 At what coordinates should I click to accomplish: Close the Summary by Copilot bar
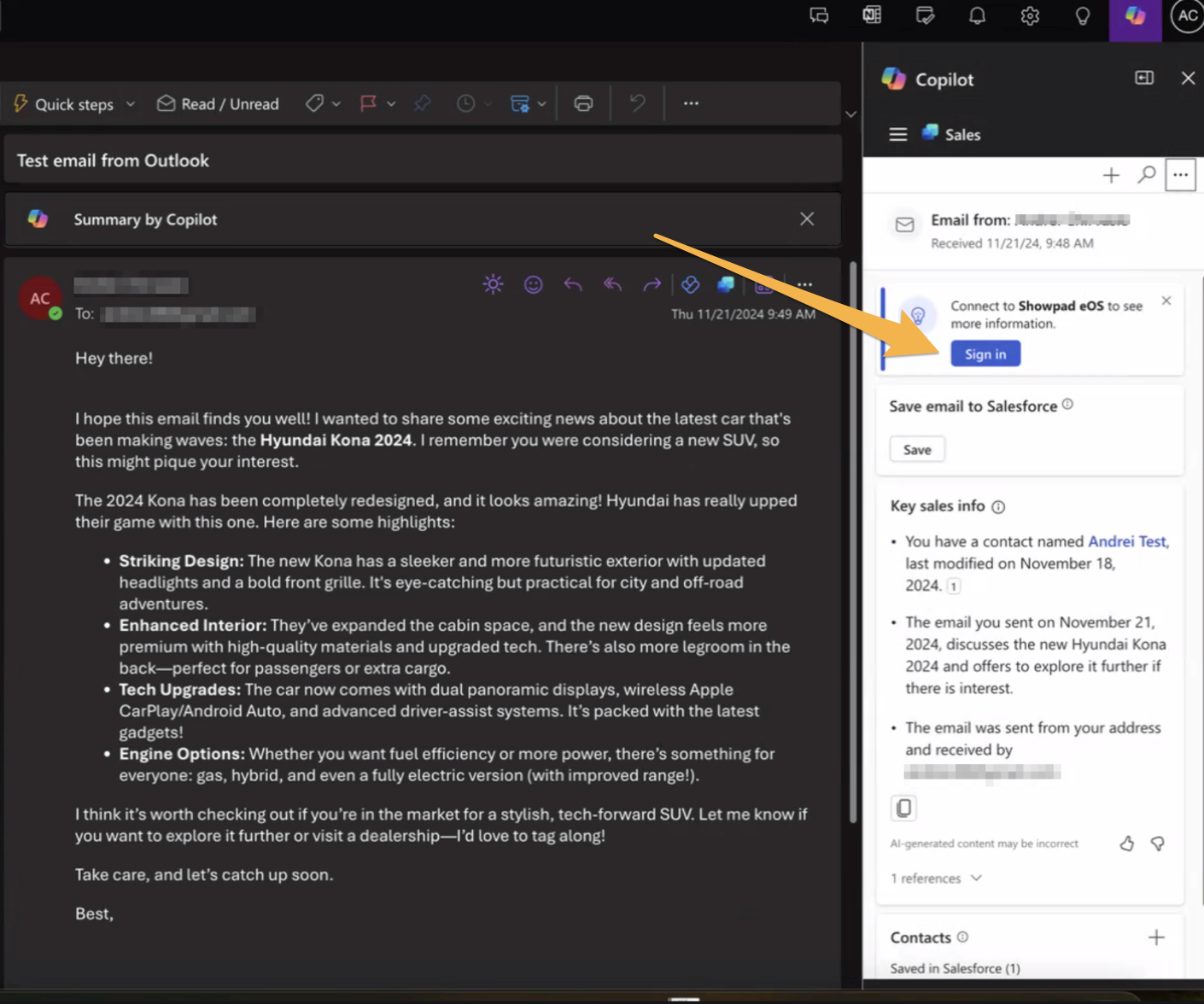click(807, 219)
